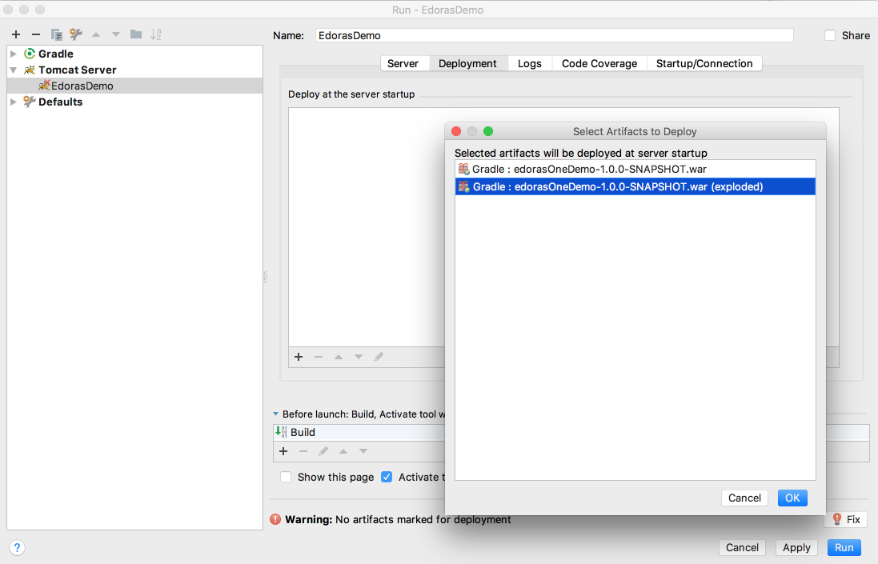Enable the Show this page checkbox
The image size is (878, 564).
[x=286, y=477]
